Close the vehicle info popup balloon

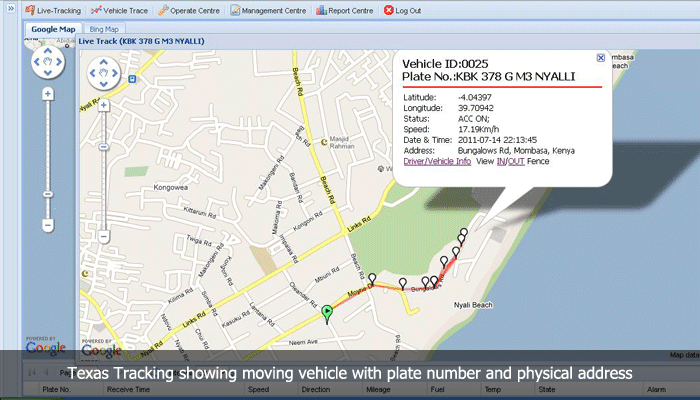coord(601,58)
